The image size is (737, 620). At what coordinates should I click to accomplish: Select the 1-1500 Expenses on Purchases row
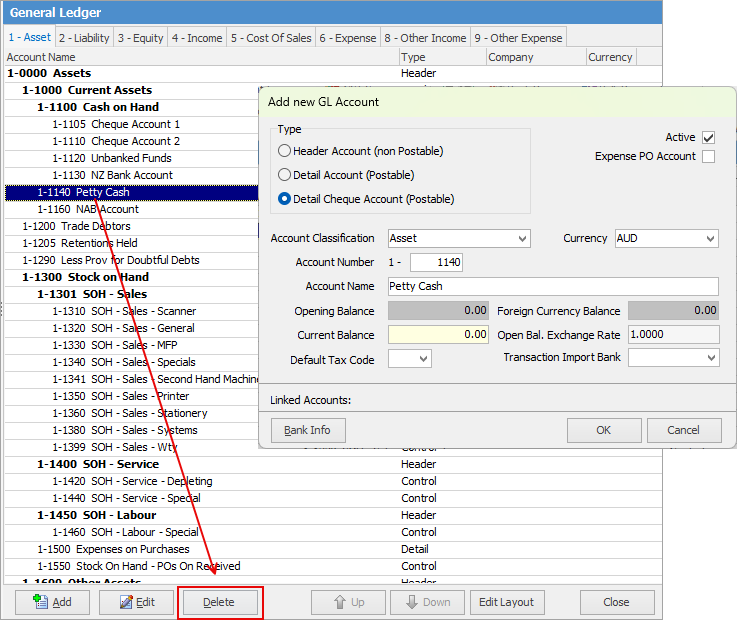pos(333,549)
